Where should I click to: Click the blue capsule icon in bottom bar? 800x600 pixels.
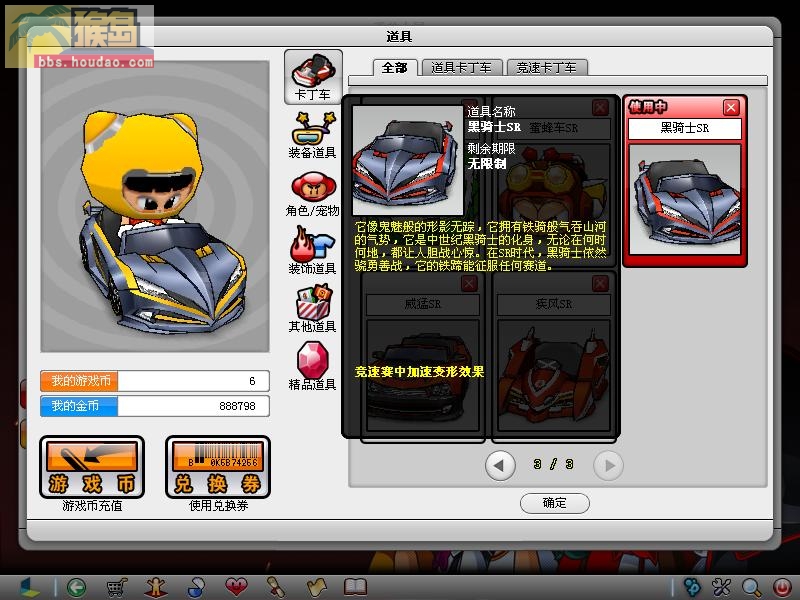pyautogui.click(x=196, y=587)
